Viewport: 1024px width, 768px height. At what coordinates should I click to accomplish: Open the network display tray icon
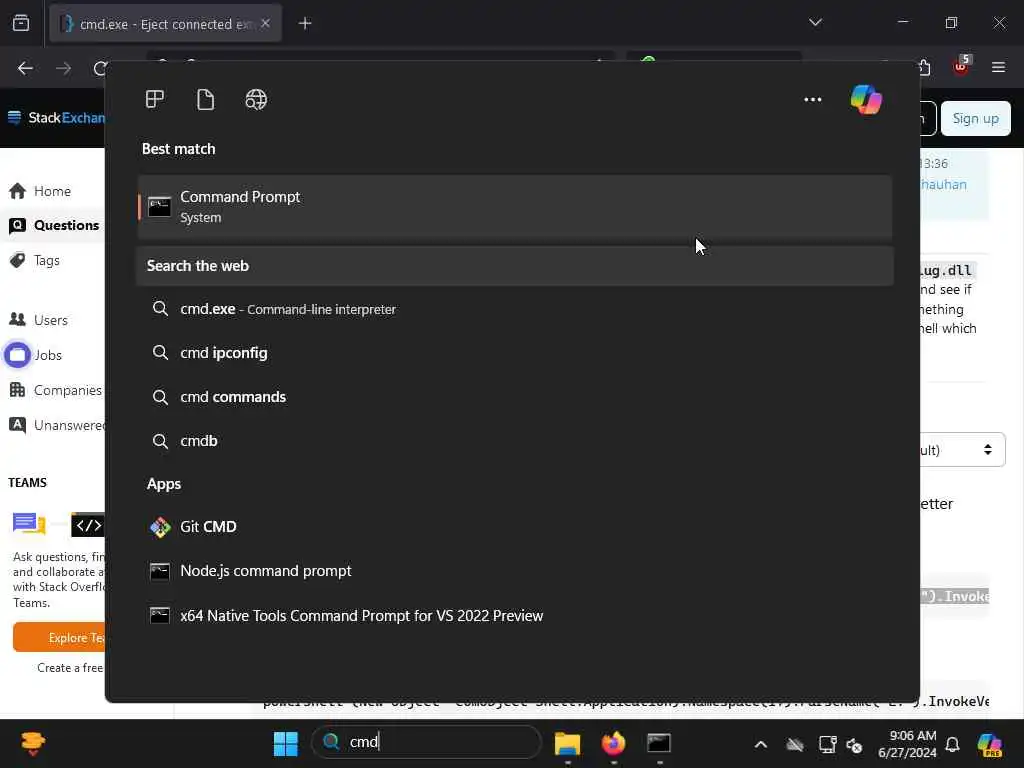[827, 744]
